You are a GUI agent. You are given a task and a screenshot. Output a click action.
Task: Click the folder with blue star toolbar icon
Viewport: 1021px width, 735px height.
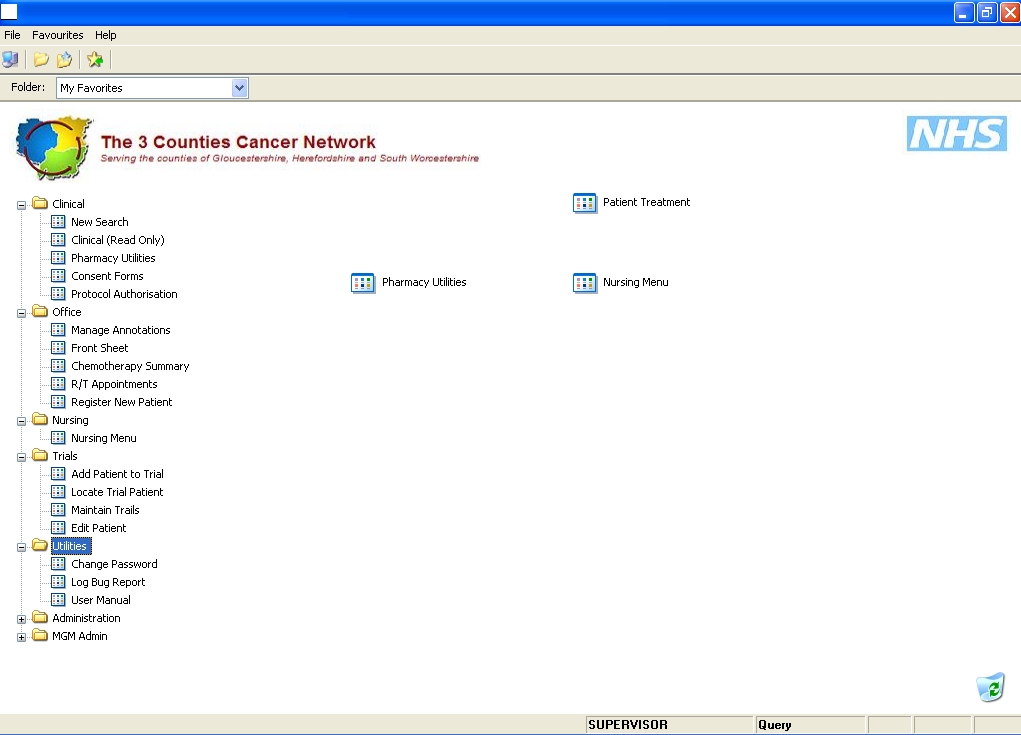(x=64, y=60)
